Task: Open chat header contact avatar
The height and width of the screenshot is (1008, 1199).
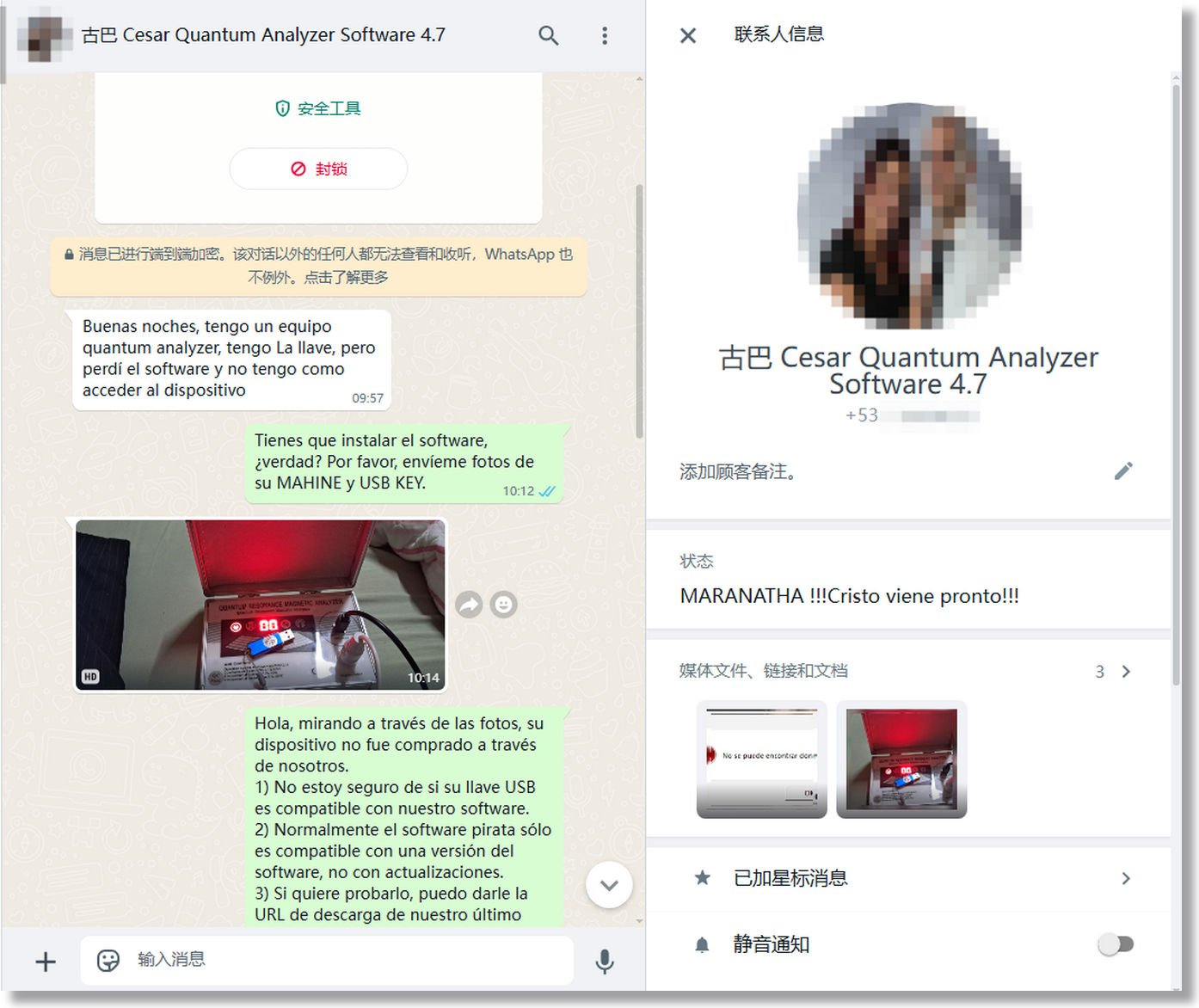Action: 45,35
